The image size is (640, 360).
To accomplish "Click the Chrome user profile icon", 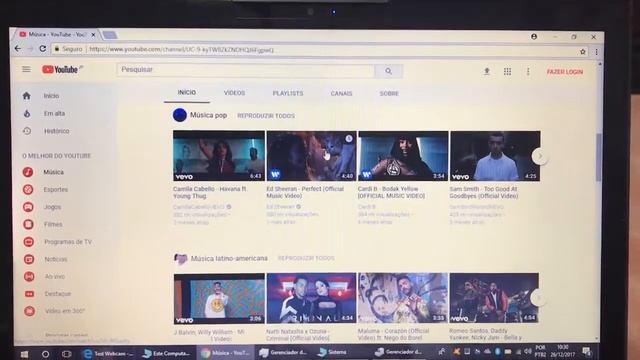I will (534, 37).
